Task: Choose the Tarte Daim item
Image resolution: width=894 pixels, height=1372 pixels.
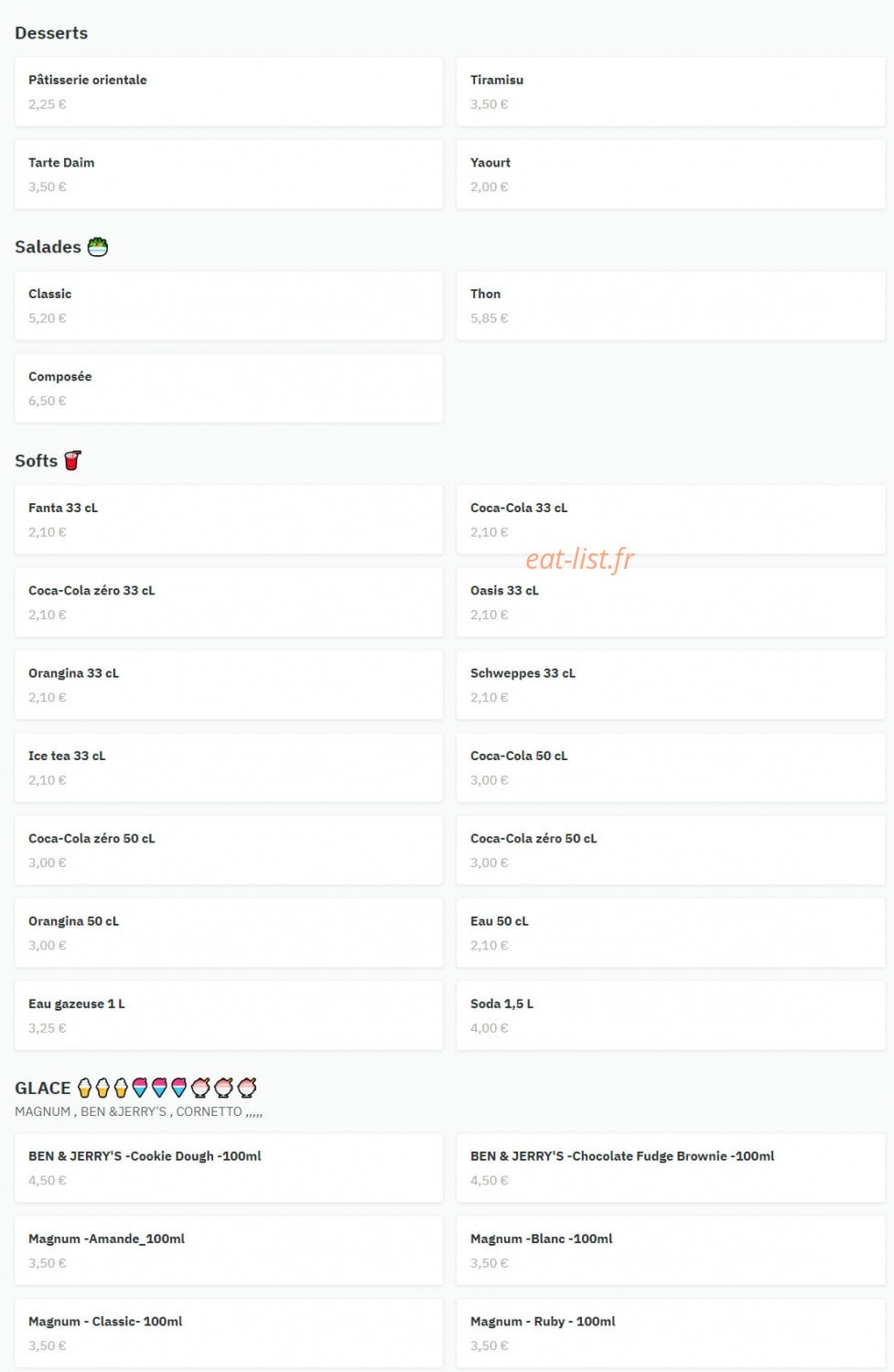Action: [229, 174]
